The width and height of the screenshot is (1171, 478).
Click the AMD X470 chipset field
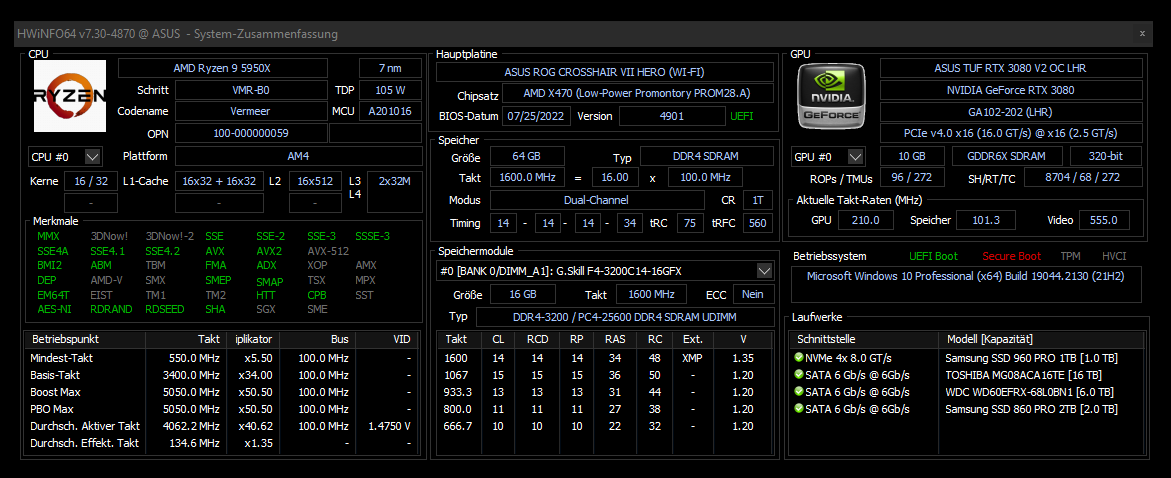(x=637, y=93)
